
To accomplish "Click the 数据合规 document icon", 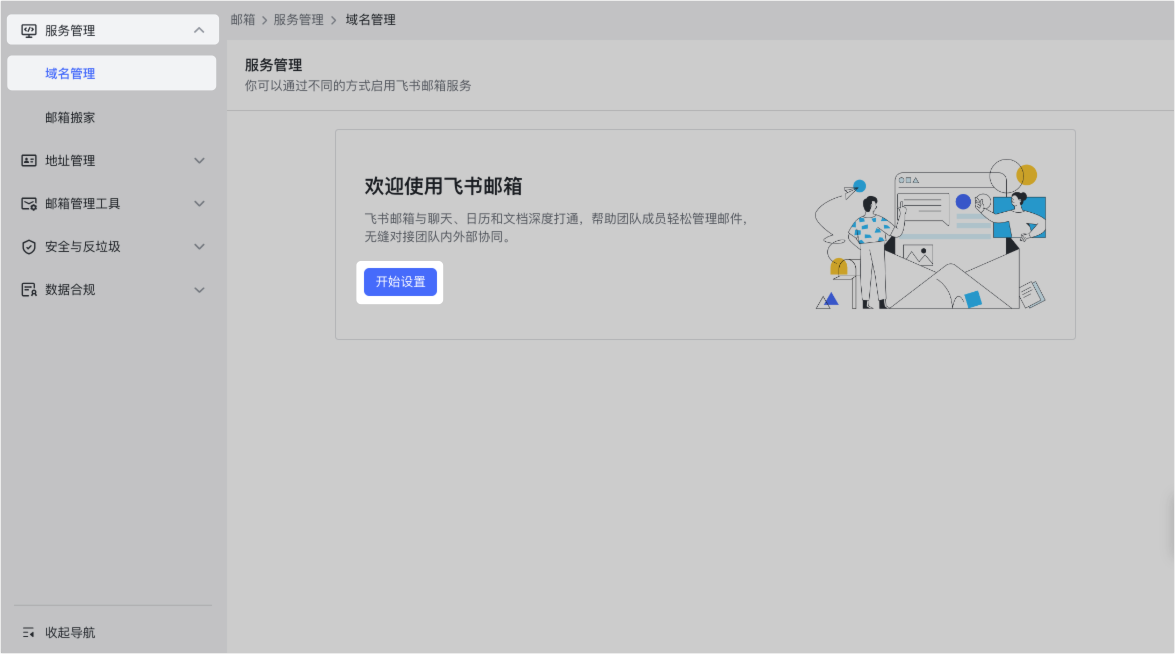I will click(x=28, y=290).
